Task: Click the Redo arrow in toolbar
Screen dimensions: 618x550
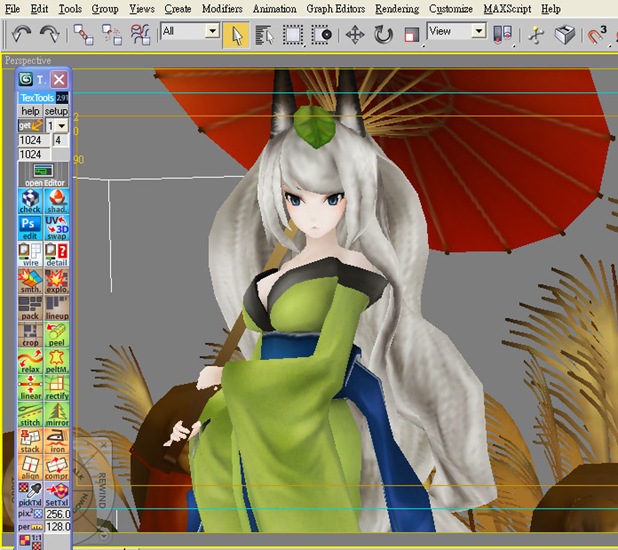Action: click(x=50, y=34)
